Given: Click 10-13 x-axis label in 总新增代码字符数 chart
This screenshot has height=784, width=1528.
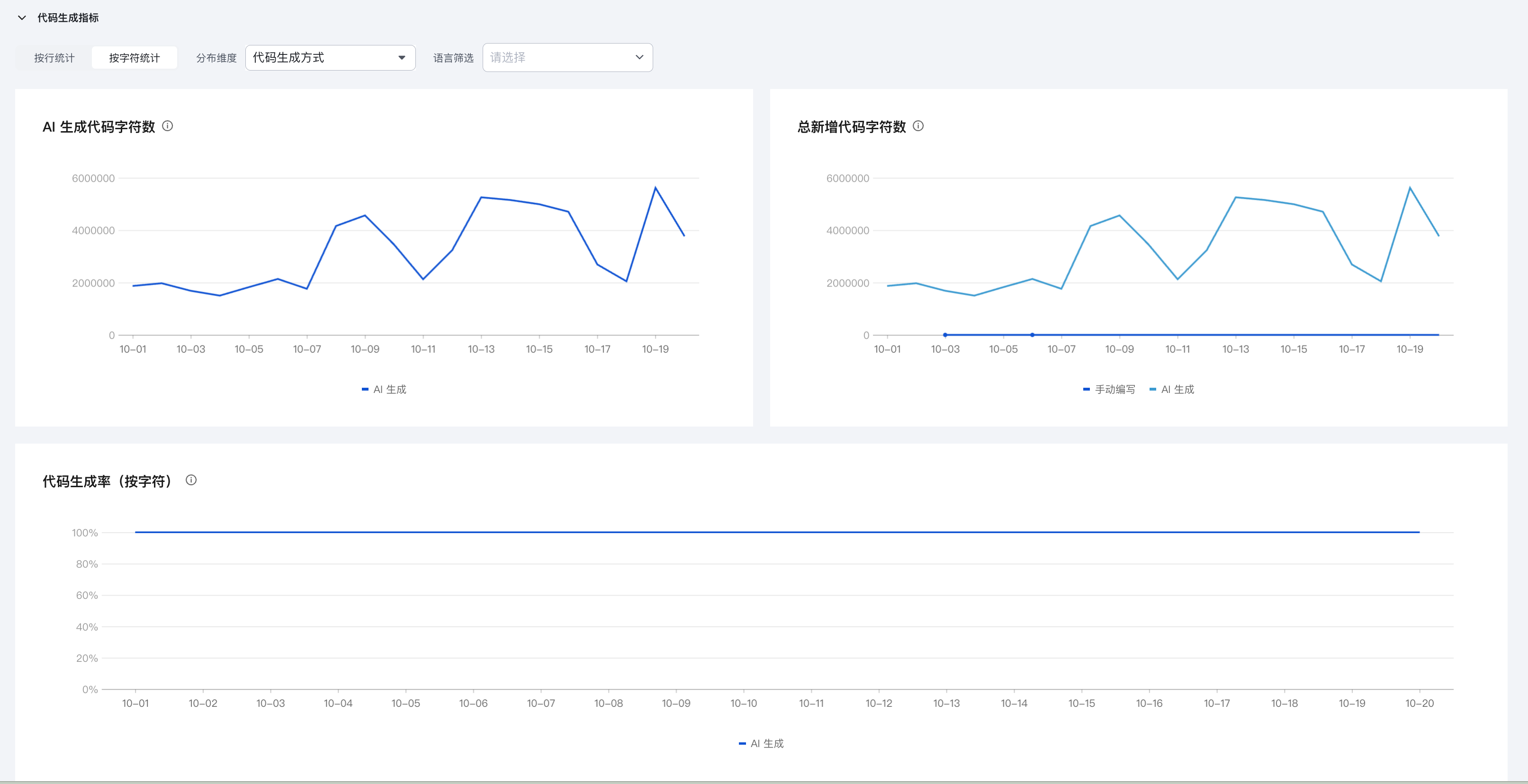Looking at the screenshot, I should point(1236,349).
